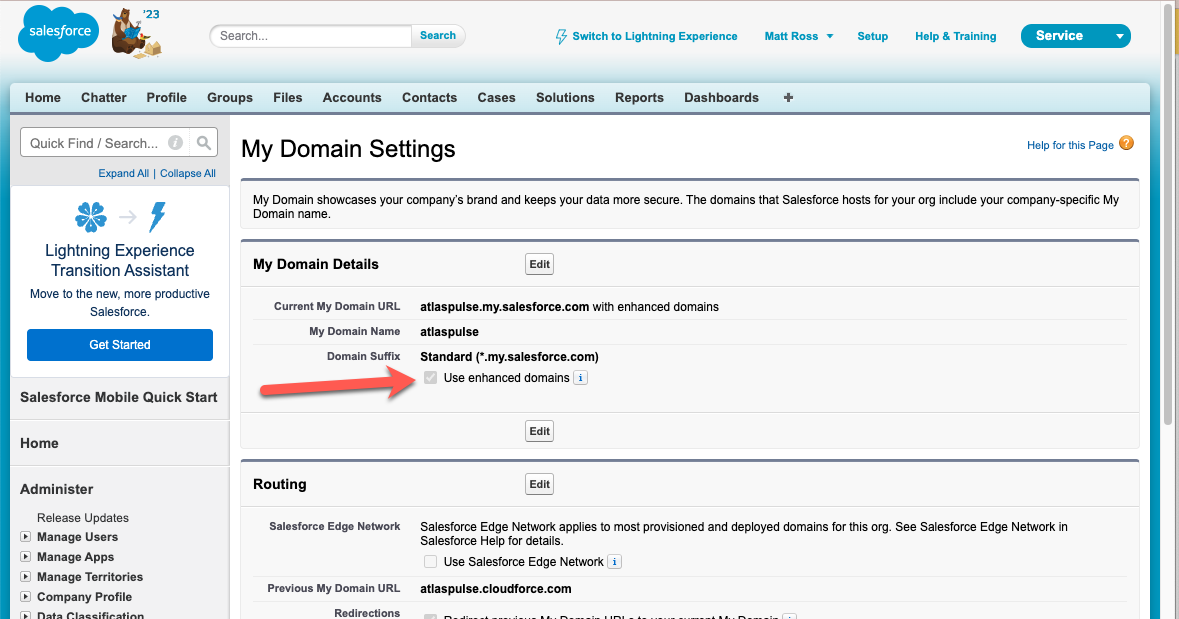Open the Service app dropdown arrow
The width and height of the screenshot is (1179, 619).
coord(1119,36)
